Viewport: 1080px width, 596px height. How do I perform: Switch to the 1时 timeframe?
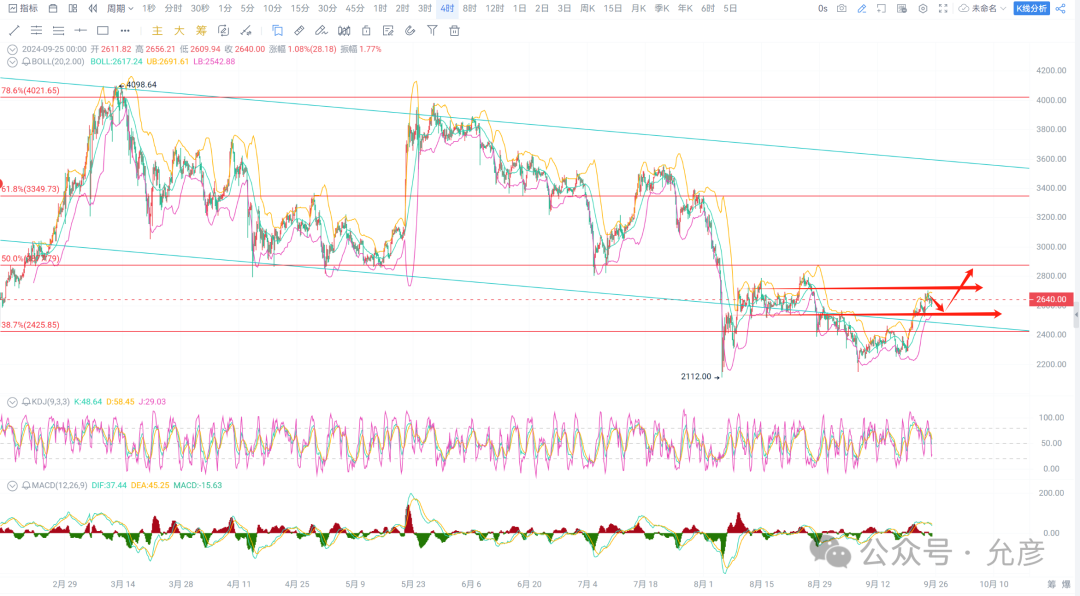click(x=380, y=8)
